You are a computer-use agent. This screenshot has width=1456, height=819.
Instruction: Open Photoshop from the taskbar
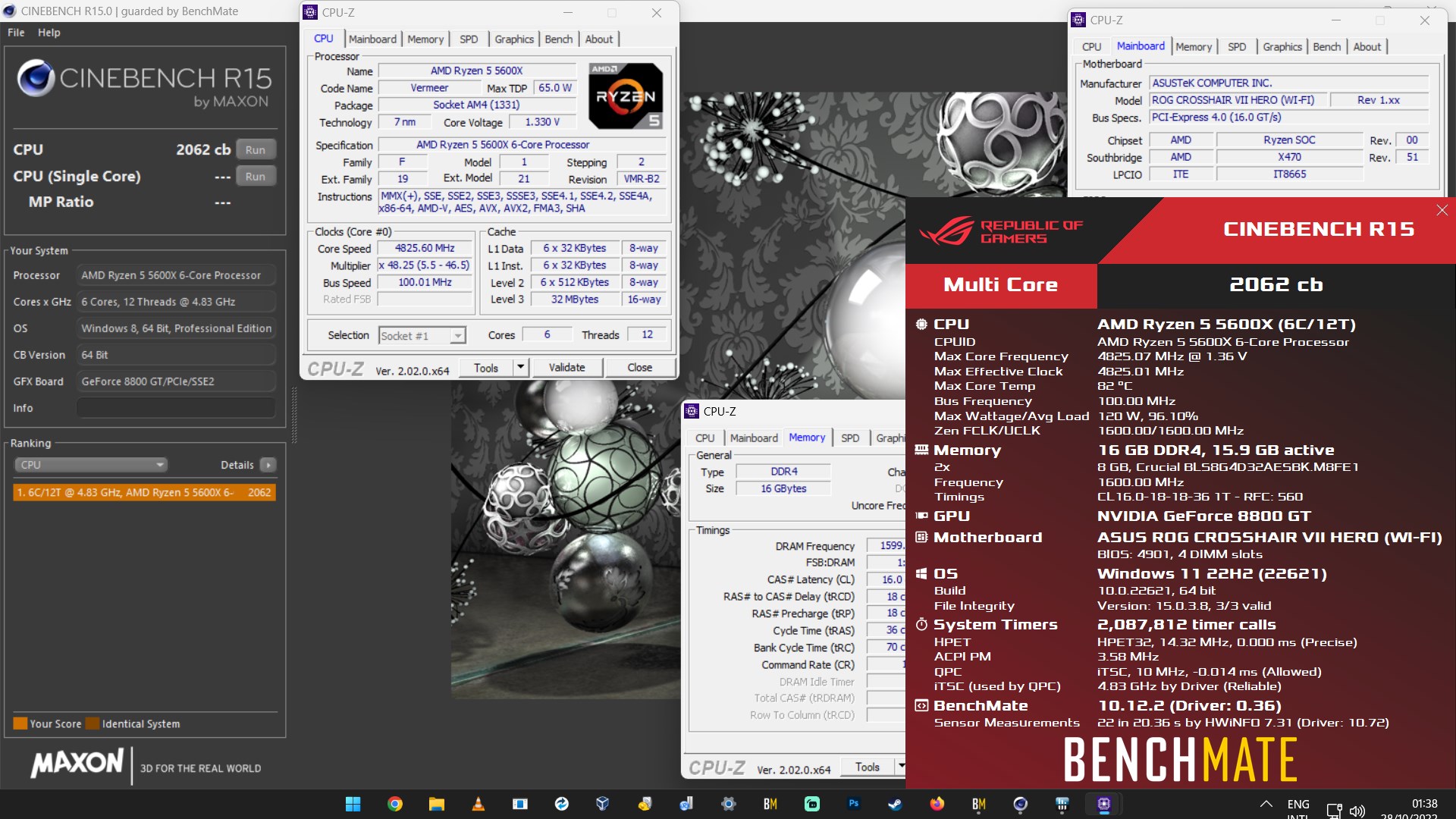click(853, 804)
